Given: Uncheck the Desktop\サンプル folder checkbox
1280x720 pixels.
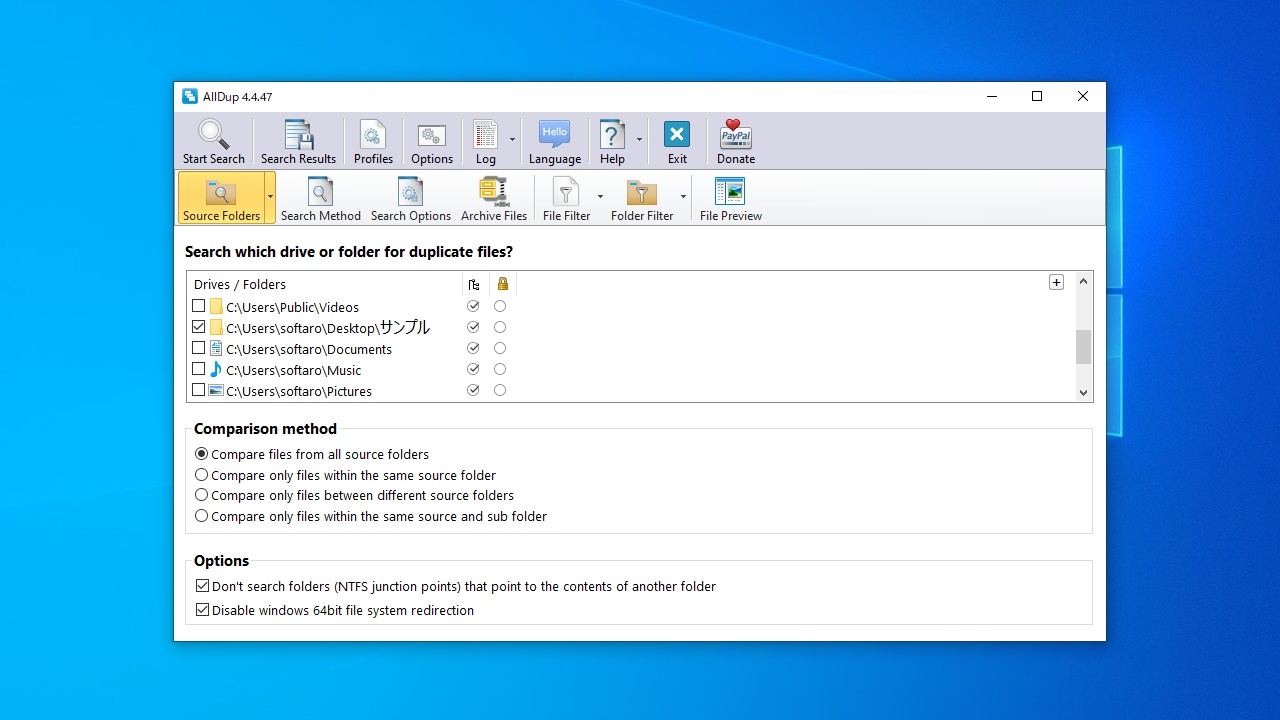Looking at the screenshot, I should [198, 327].
